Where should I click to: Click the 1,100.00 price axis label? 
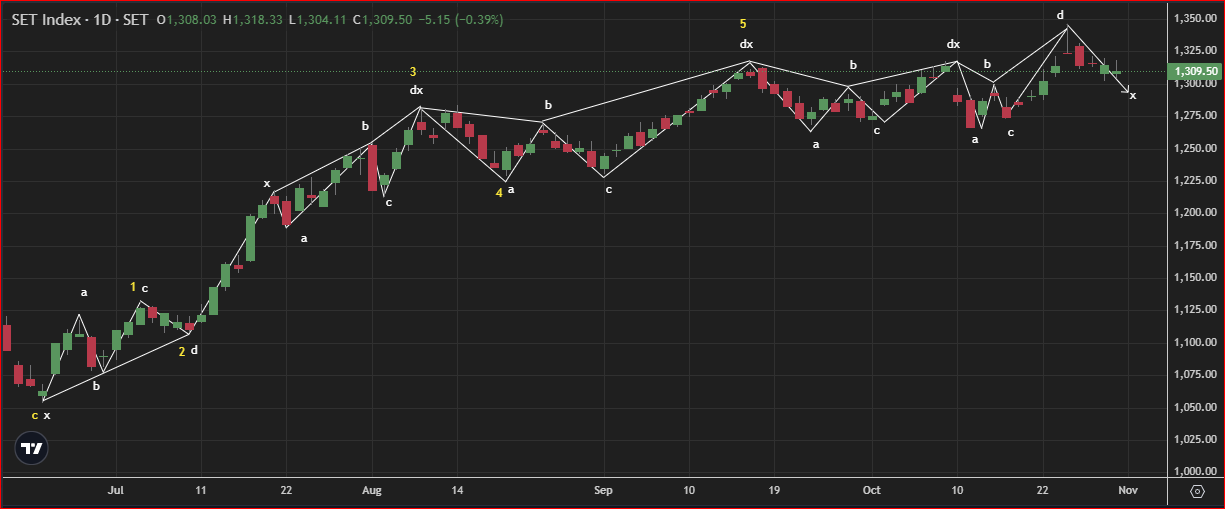point(1195,342)
